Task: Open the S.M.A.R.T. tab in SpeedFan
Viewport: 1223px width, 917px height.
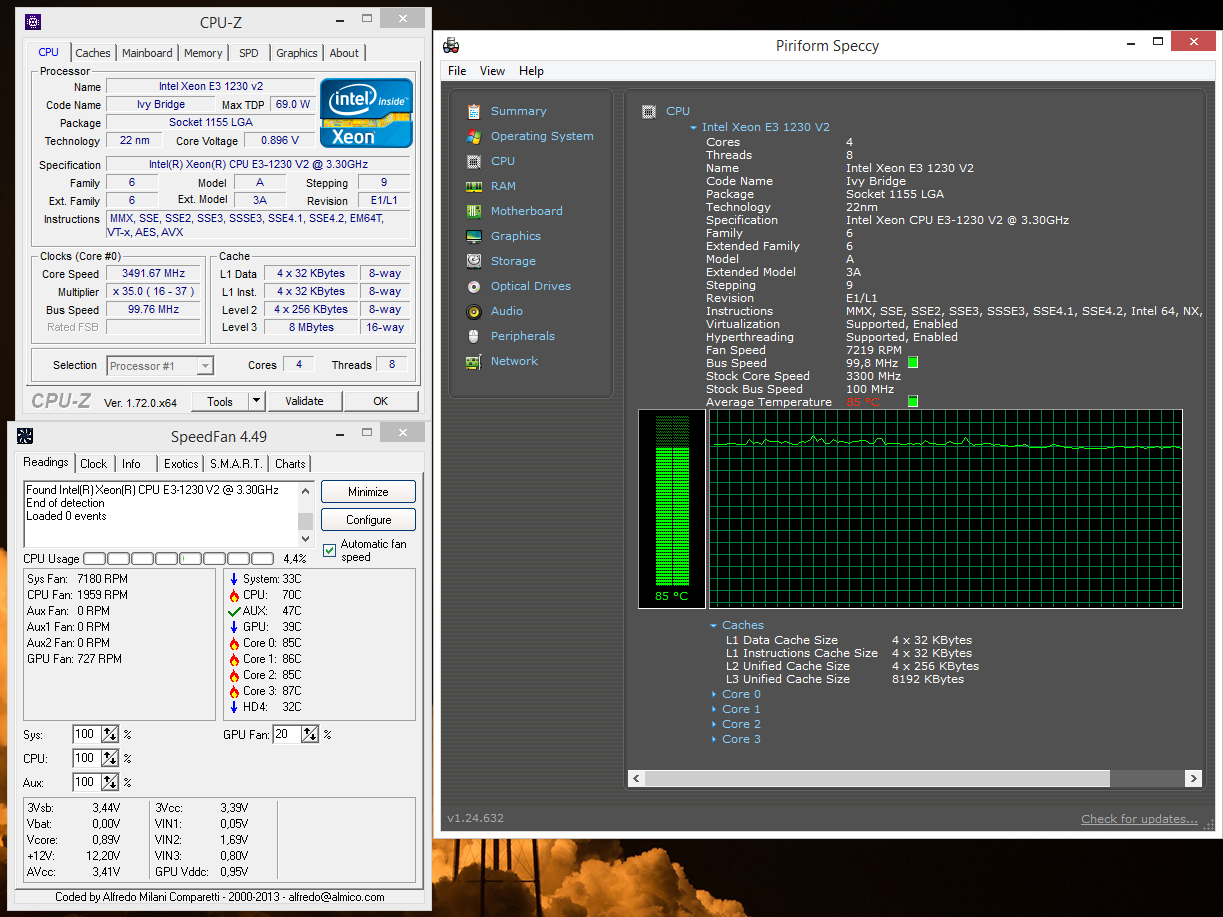Action: pos(237,464)
